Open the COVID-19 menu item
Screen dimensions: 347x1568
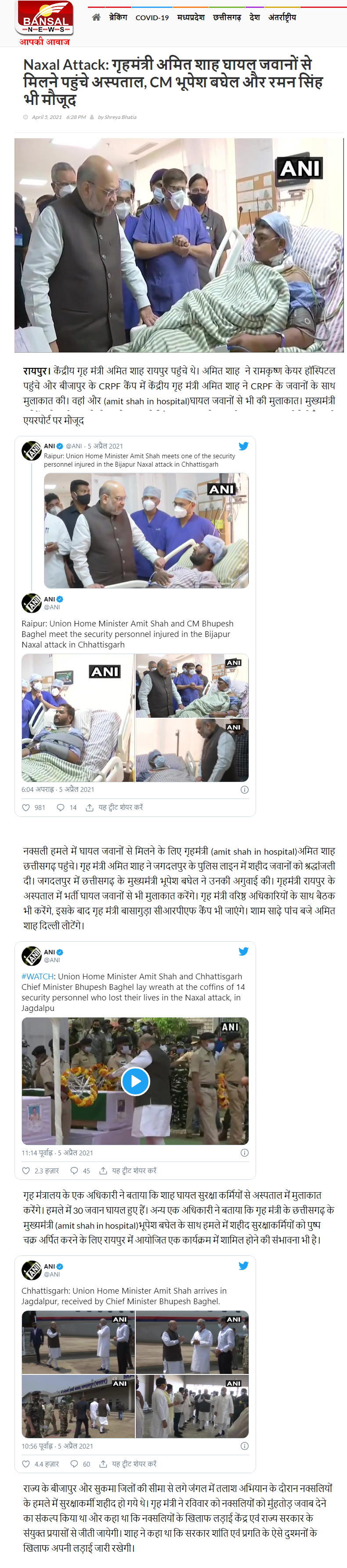coord(152,18)
